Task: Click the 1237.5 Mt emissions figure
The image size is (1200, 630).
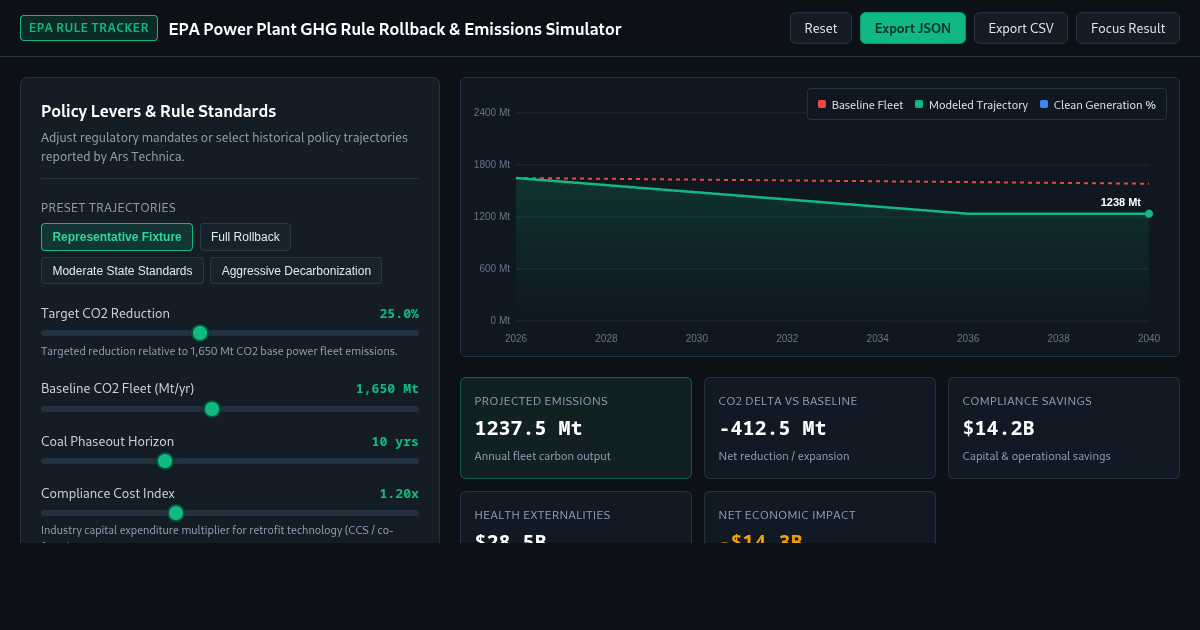Action: click(528, 428)
